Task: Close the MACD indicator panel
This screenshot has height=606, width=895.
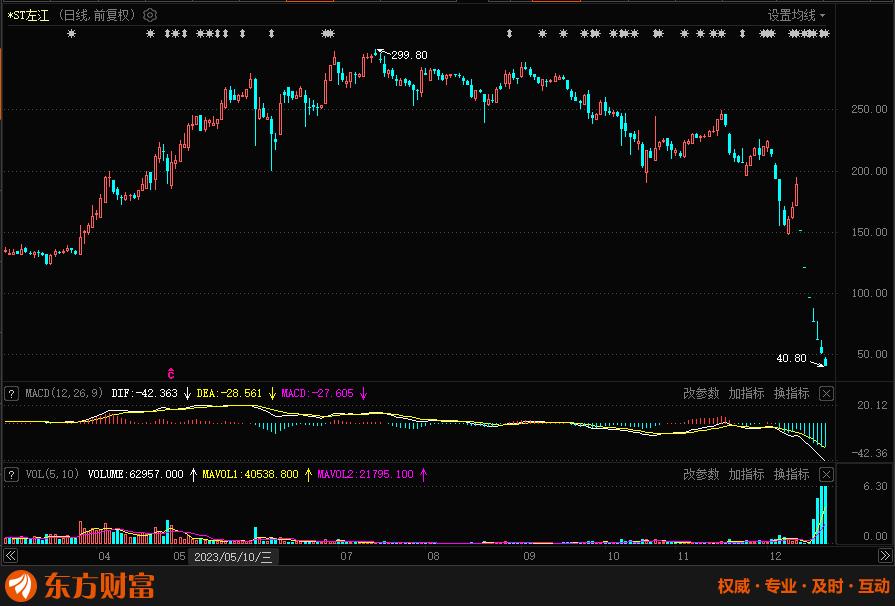Action: (x=827, y=394)
